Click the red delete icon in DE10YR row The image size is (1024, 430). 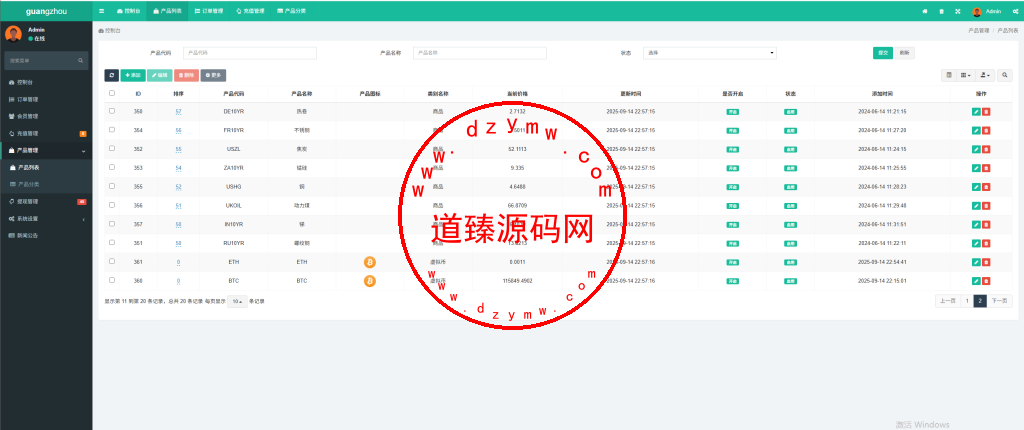tap(986, 112)
